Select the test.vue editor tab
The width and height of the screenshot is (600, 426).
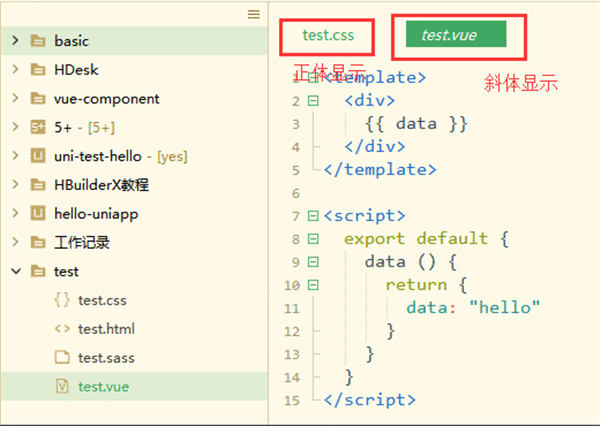449,35
